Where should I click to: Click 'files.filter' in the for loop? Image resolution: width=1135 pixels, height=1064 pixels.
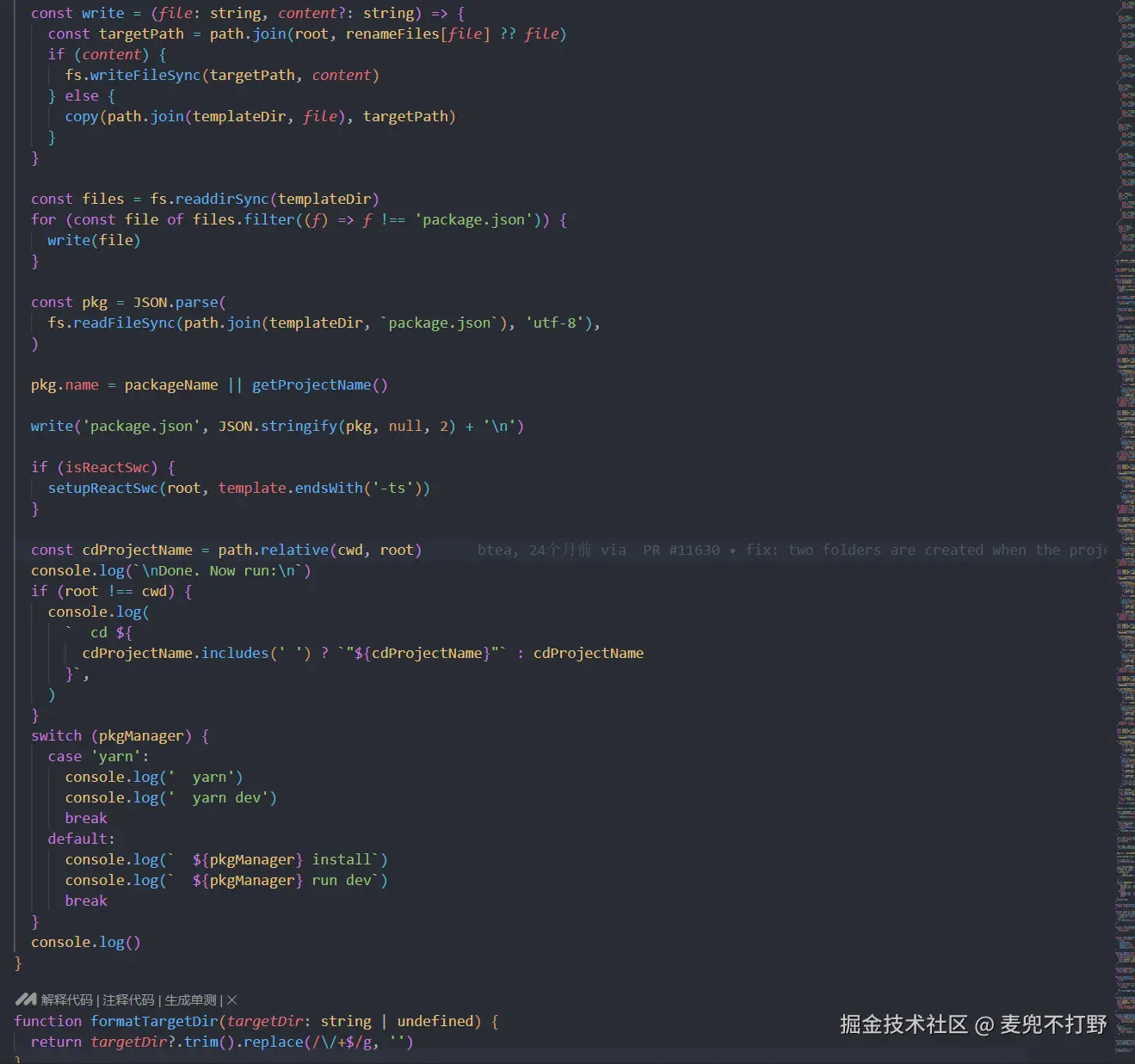(x=244, y=220)
